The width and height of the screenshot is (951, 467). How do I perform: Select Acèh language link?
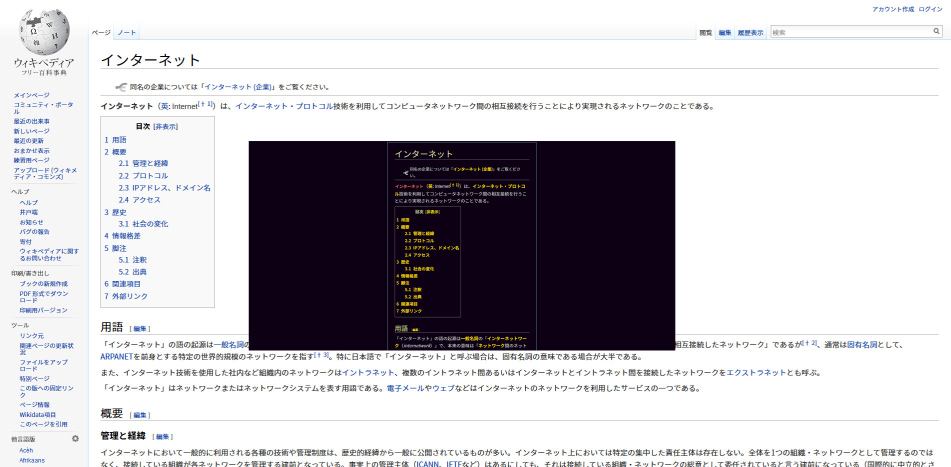tap(26, 451)
